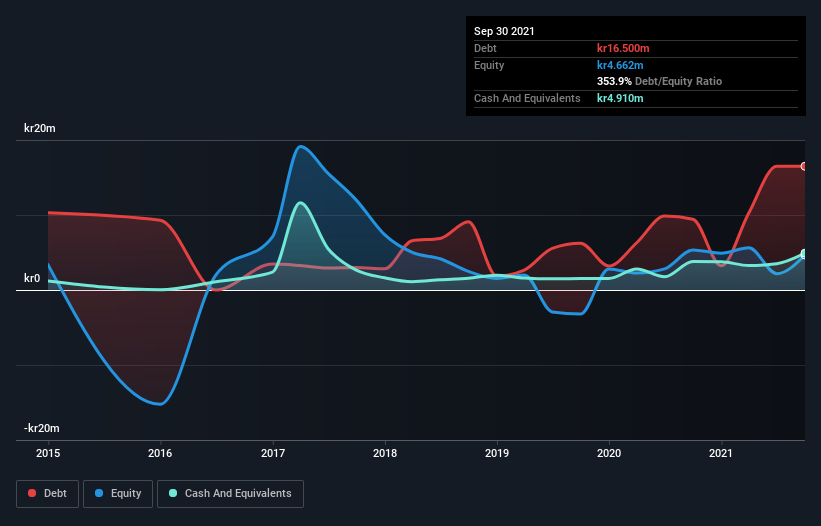The width and height of the screenshot is (821, 526).
Task: Click the -kr20m y-axis label
Action: click(x=41, y=428)
